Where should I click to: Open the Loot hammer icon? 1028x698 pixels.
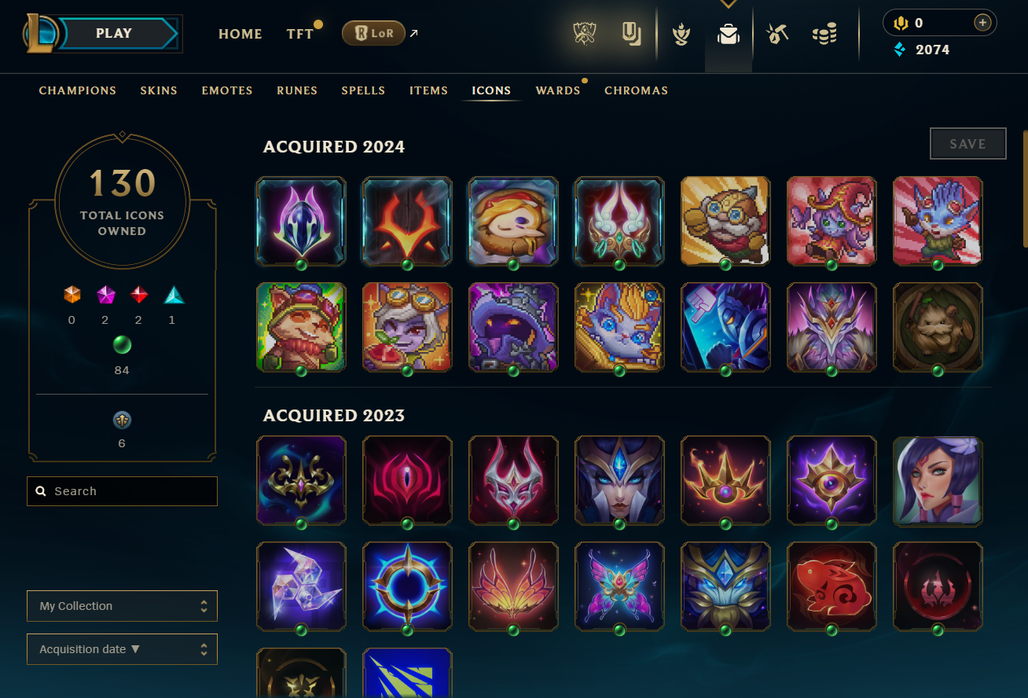click(777, 33)
